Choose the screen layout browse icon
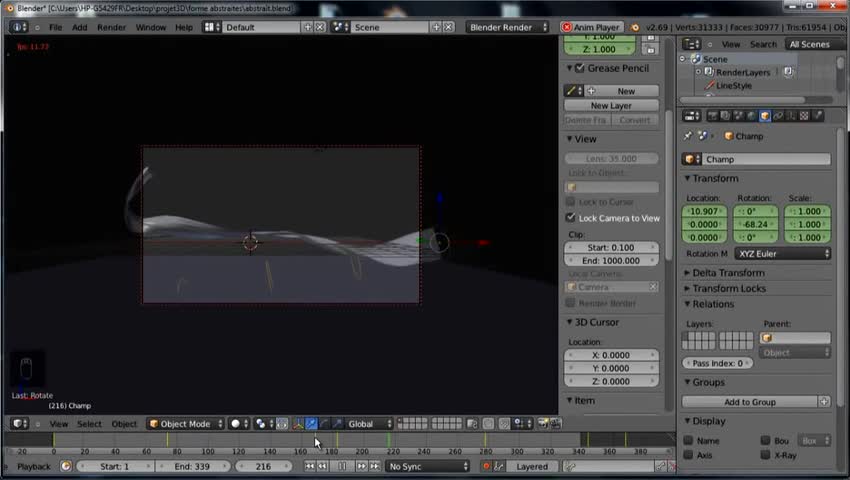 pos(211,27)
